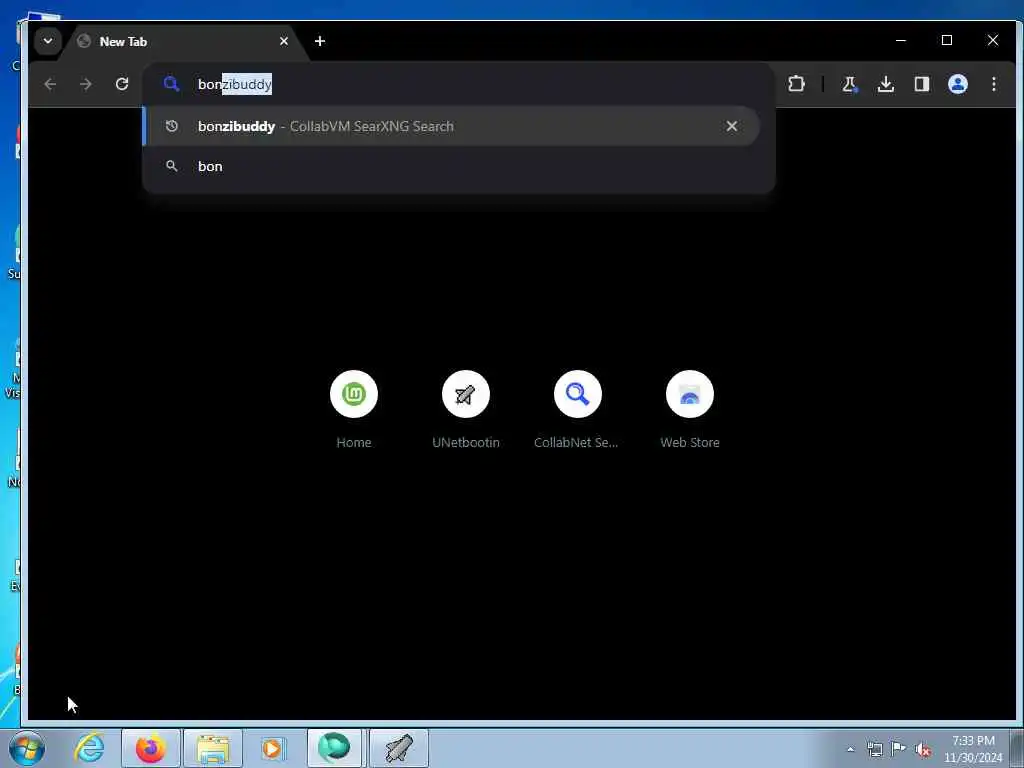Open the Home shortcut tile
The width and height of the screenshot is (1024, 768).
pyautogui.click(x=354, y=394)
